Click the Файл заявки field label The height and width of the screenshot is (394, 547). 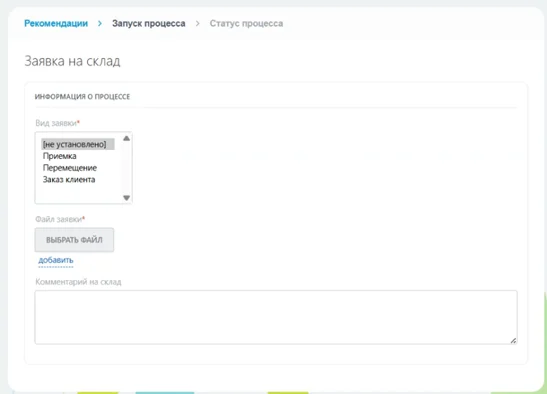point(60,219)
